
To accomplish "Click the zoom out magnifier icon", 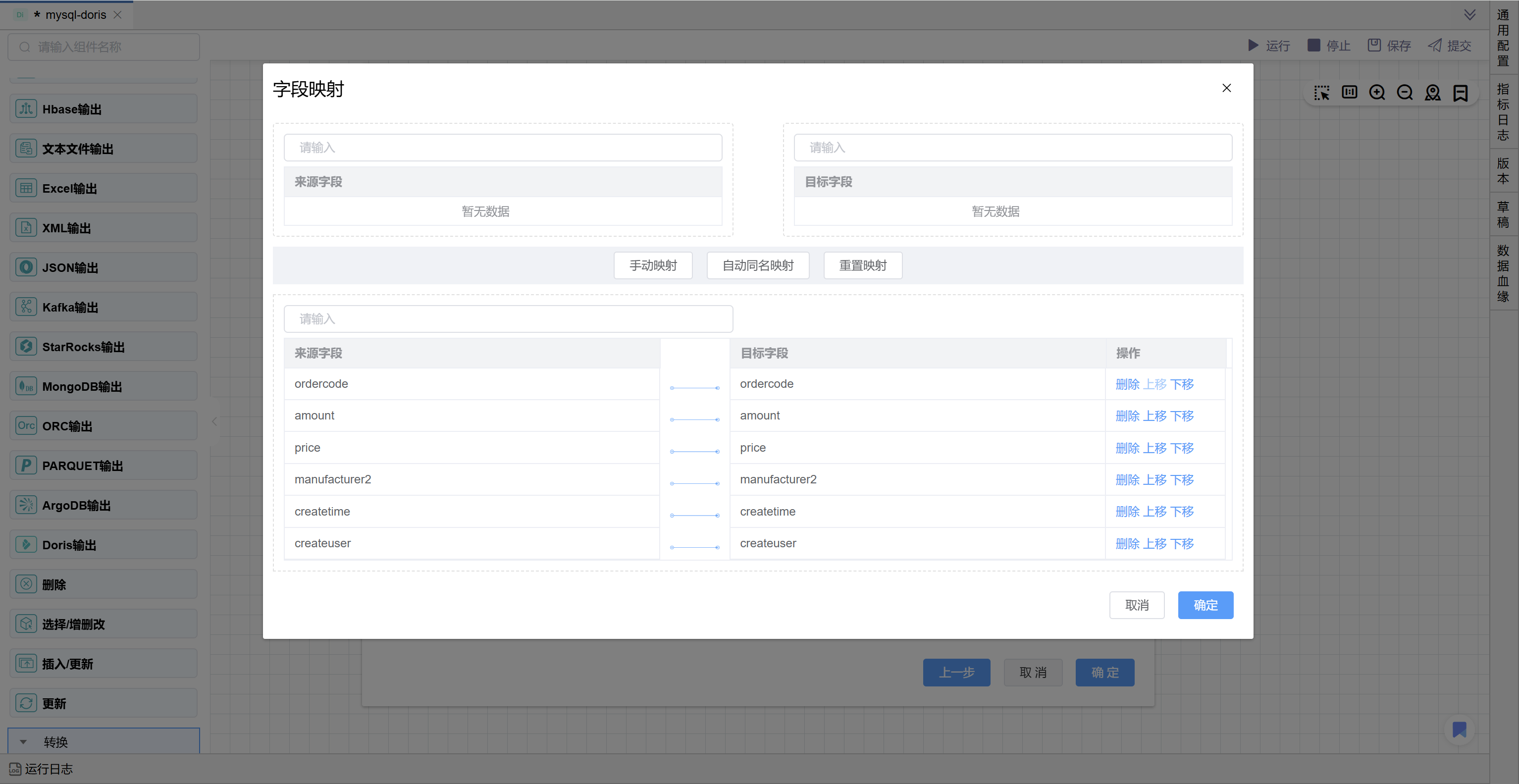I will pos(1405,93).
